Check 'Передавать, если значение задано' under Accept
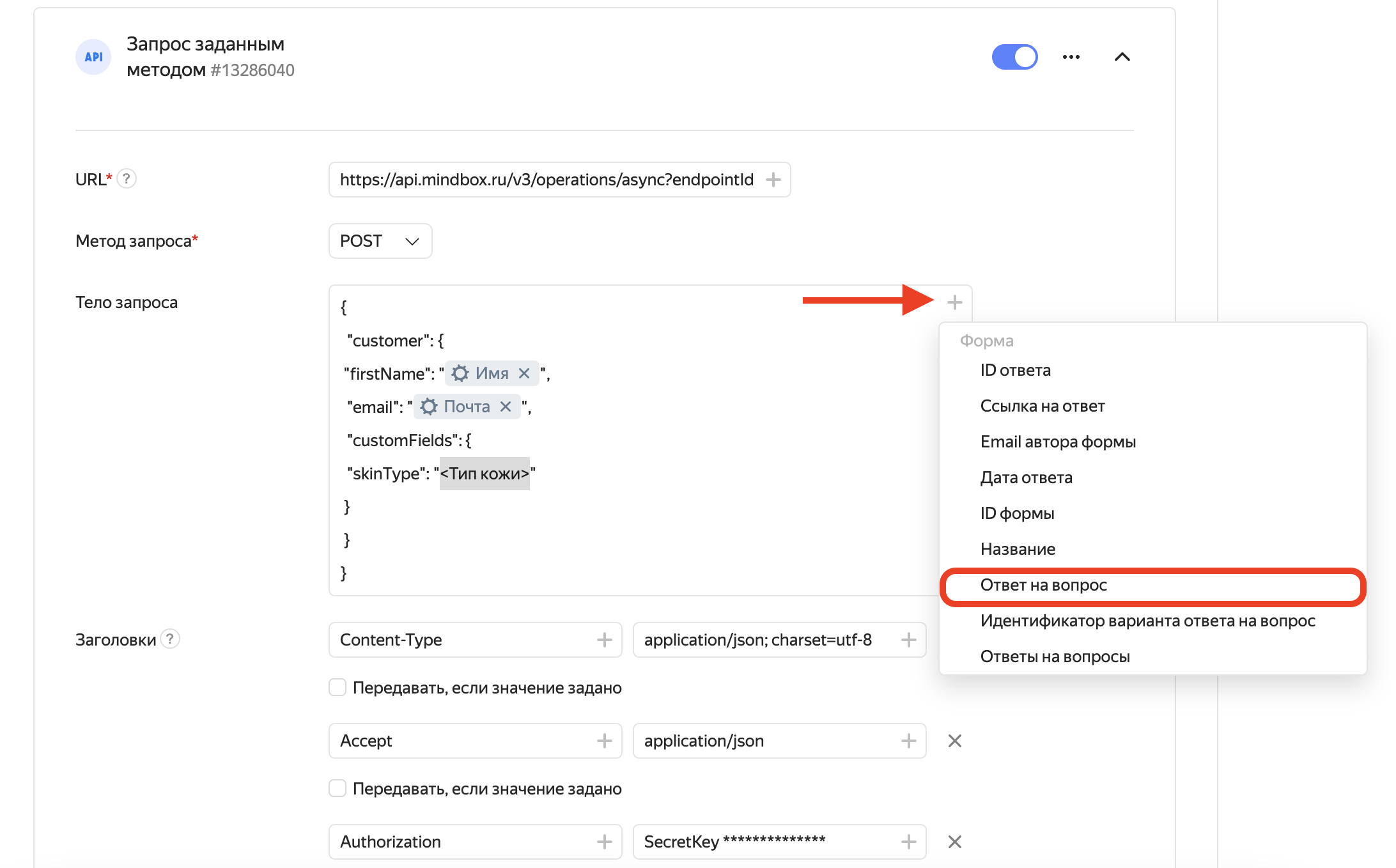 coord(337,788)
